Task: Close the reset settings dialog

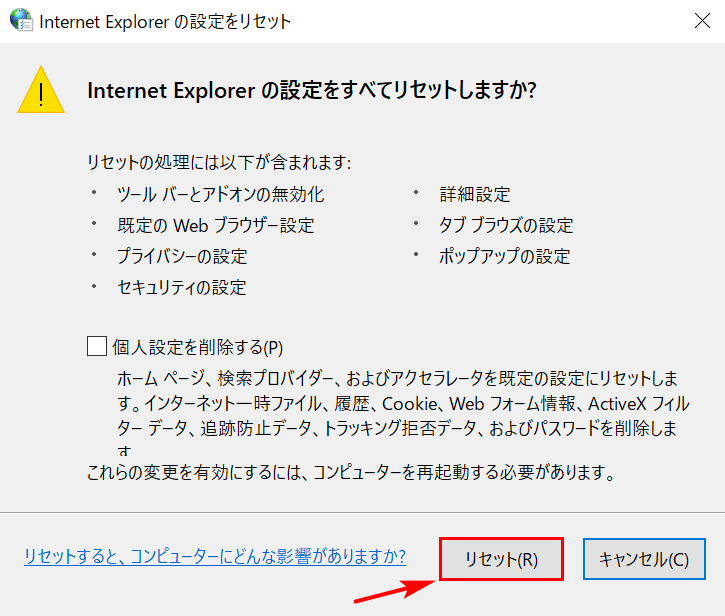Action: click(x=702, y=21)
